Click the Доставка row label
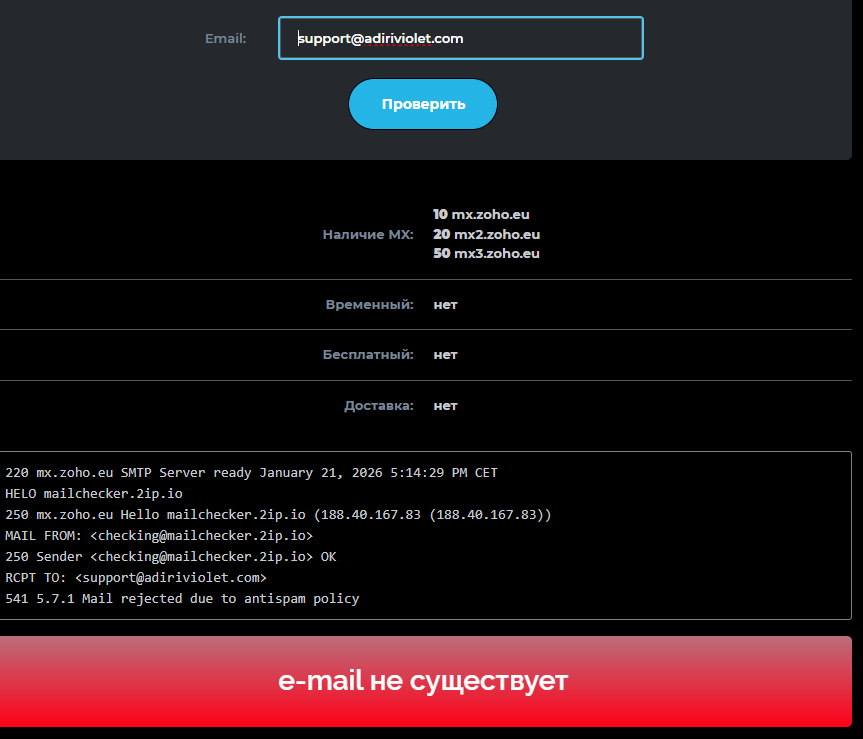This screenshot has width=863, height=739. (x=378, y=406)
